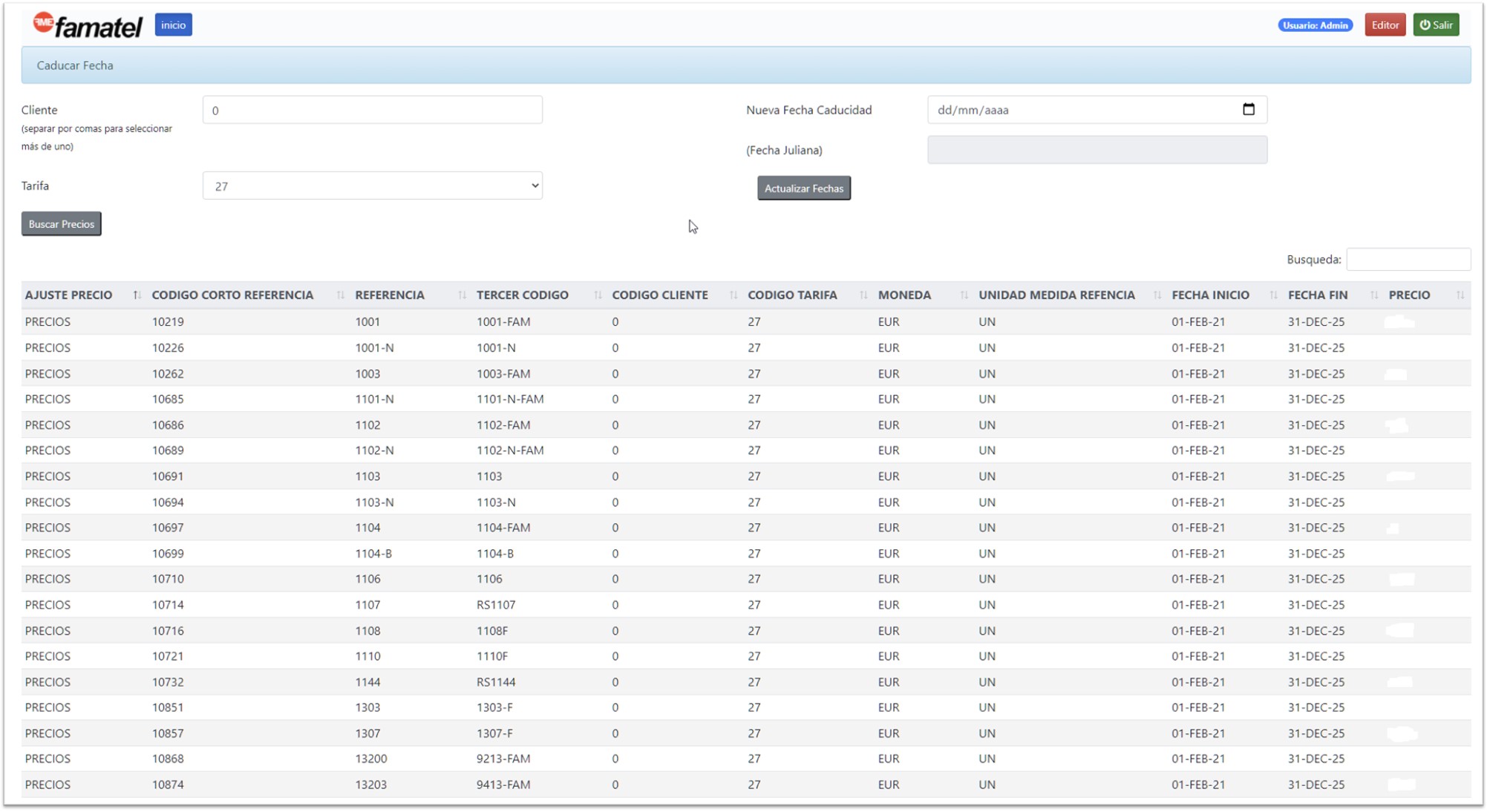Viewport: 1487px width, 812px height.
Task: Select cell with short code 10685
Action: coord(168,399)
